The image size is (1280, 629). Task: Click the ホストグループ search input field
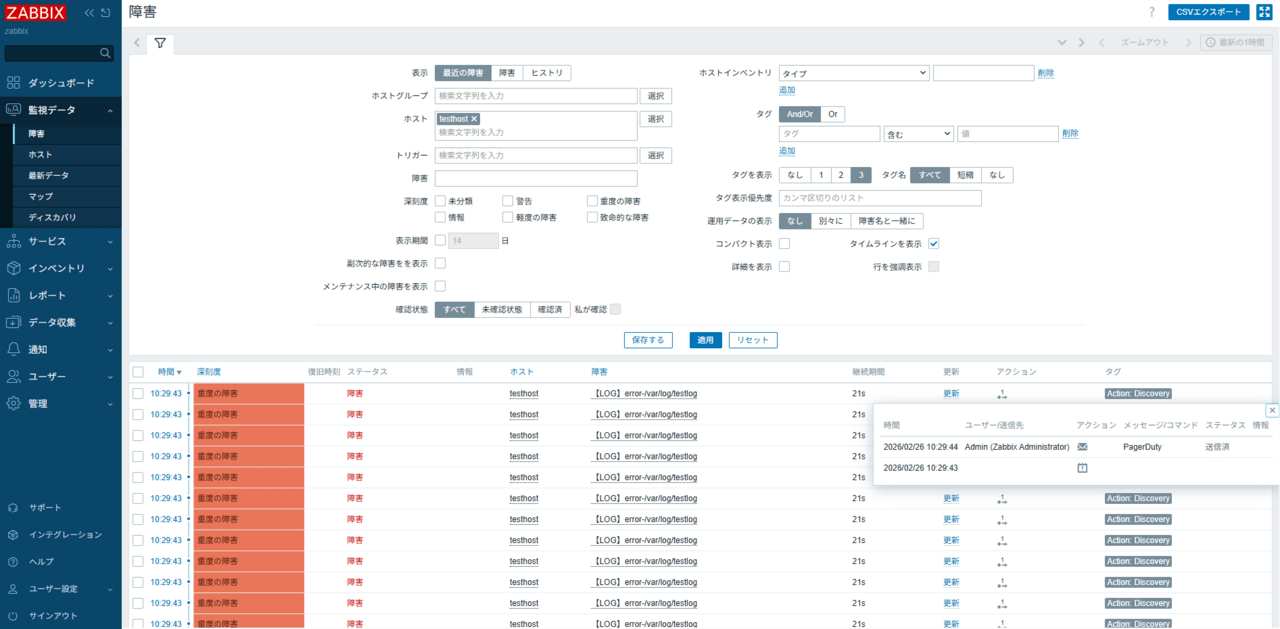(536, 96)
